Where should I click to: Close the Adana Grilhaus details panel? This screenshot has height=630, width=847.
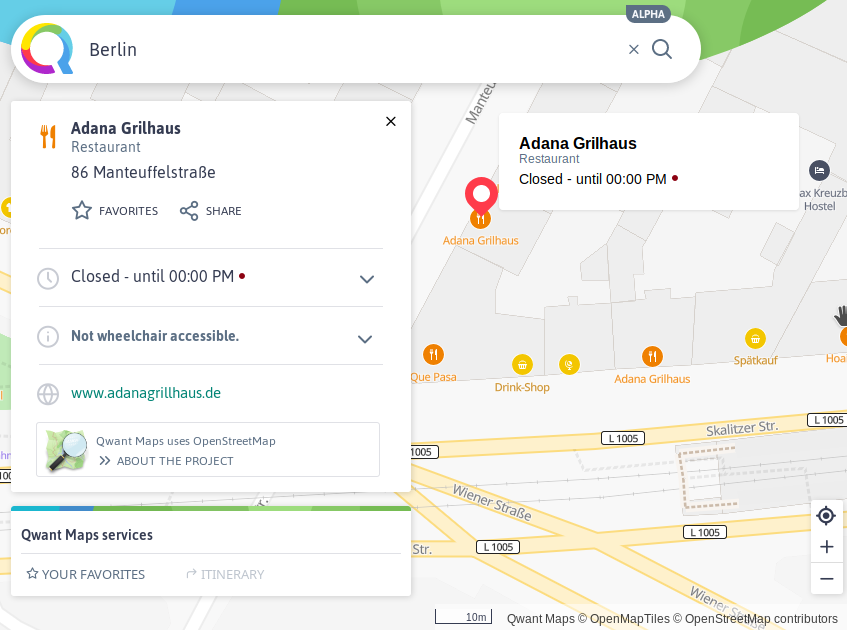[391, 121]
